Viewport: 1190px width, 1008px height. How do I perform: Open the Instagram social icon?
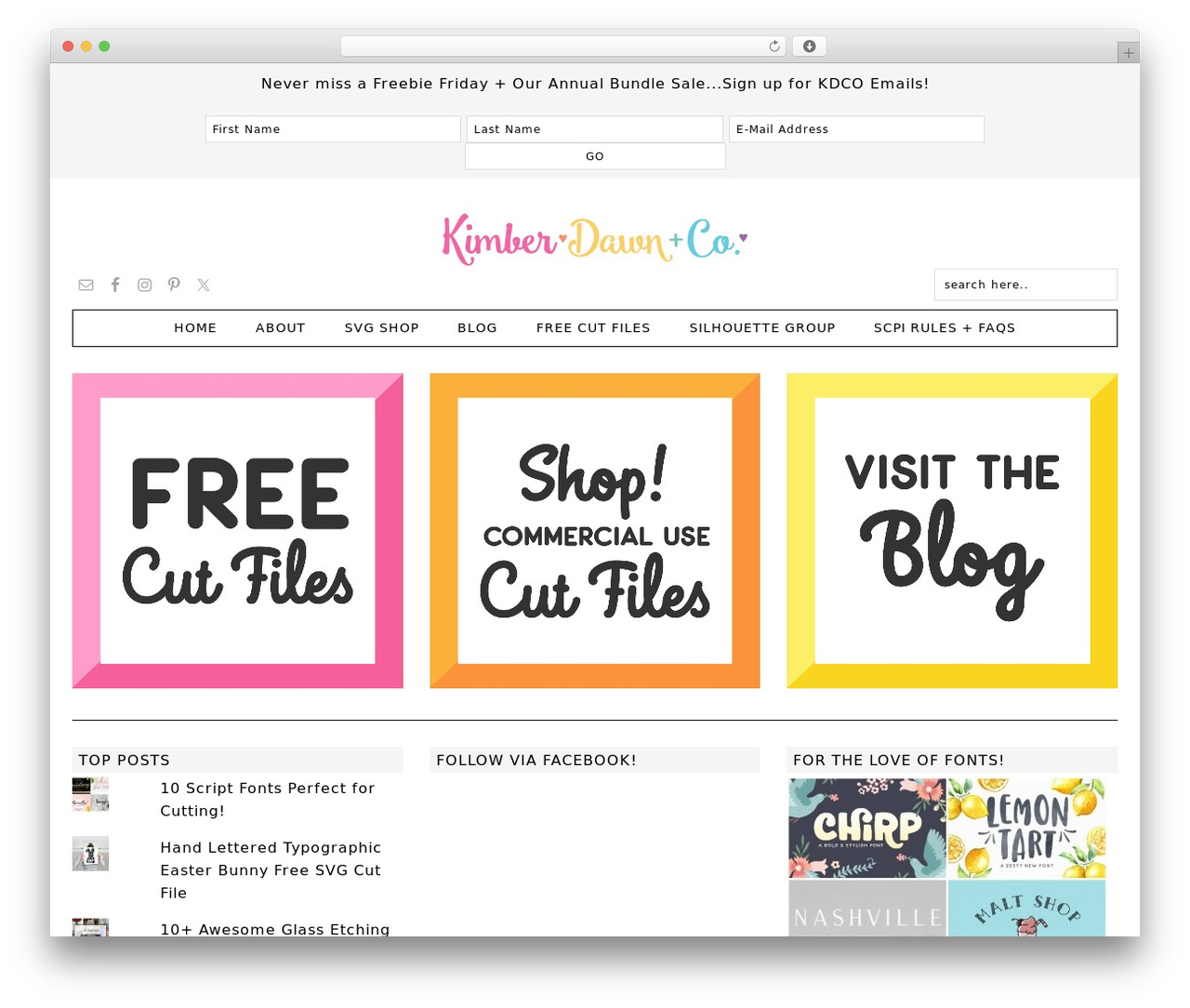(144, 285)
